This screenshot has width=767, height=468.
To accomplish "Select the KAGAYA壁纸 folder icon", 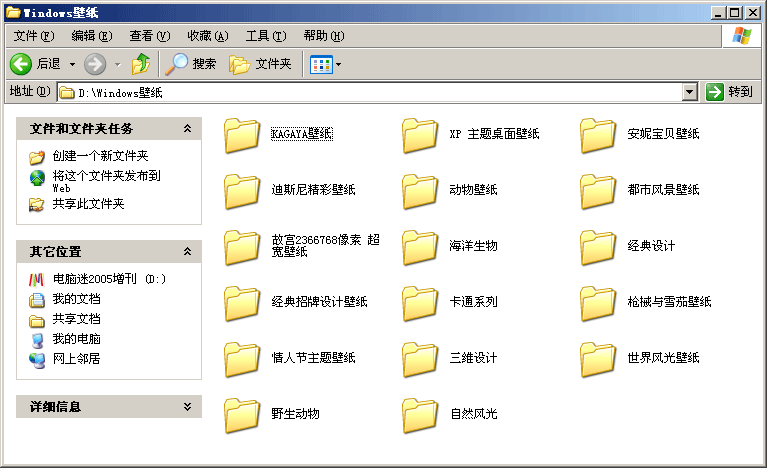I will (242, 135).
